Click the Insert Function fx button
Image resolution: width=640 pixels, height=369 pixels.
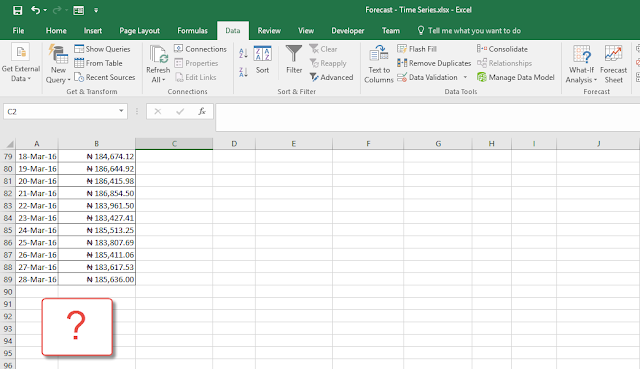(202, 111)
